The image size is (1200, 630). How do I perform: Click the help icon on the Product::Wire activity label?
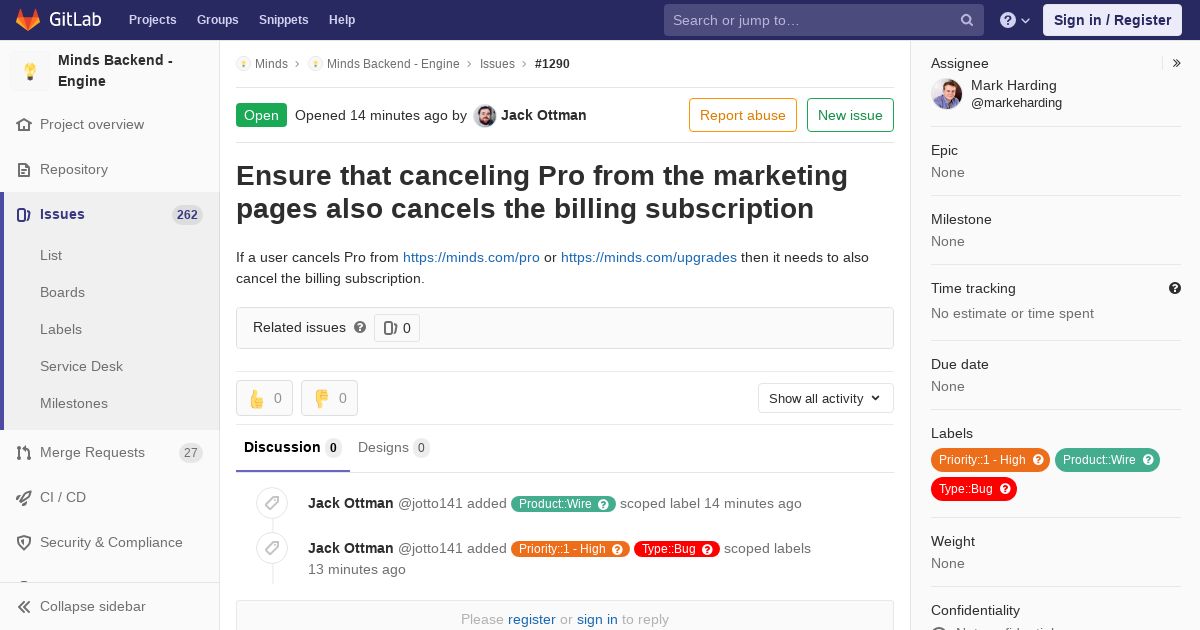point(604,504)
